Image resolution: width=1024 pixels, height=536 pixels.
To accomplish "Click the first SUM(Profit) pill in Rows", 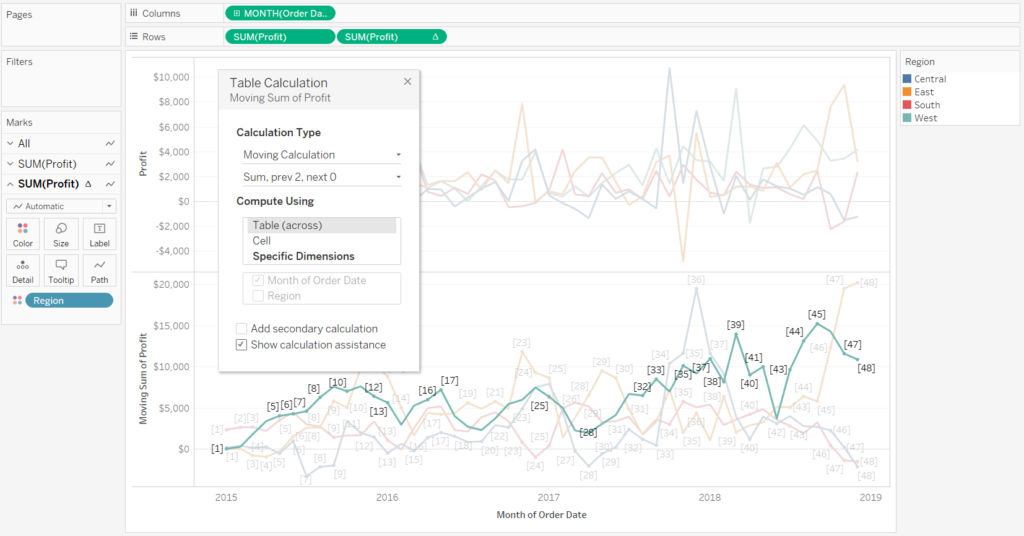I will point(280,37).
